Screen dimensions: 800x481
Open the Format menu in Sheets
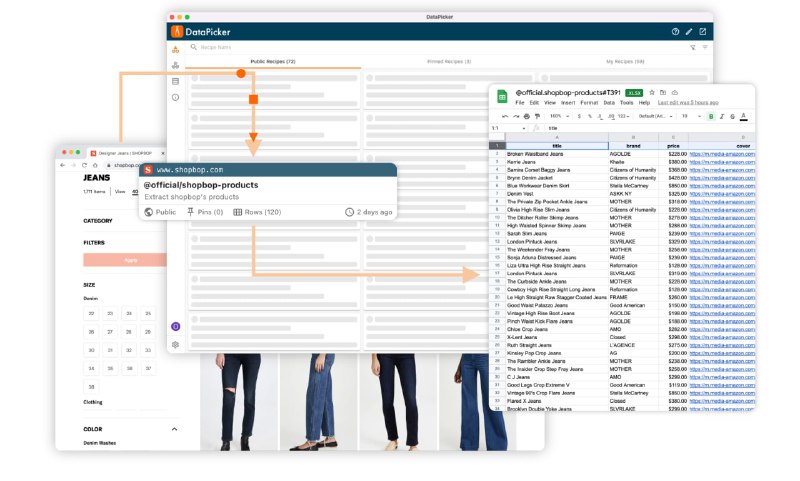pyautogui.click(x=589, y=103)
